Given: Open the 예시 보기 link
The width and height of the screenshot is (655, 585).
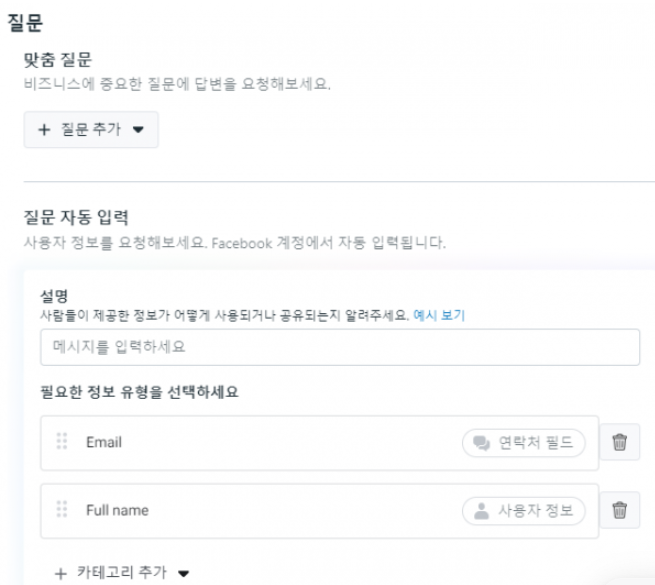Looking at the screenshot, I should [x=439, y=315].
